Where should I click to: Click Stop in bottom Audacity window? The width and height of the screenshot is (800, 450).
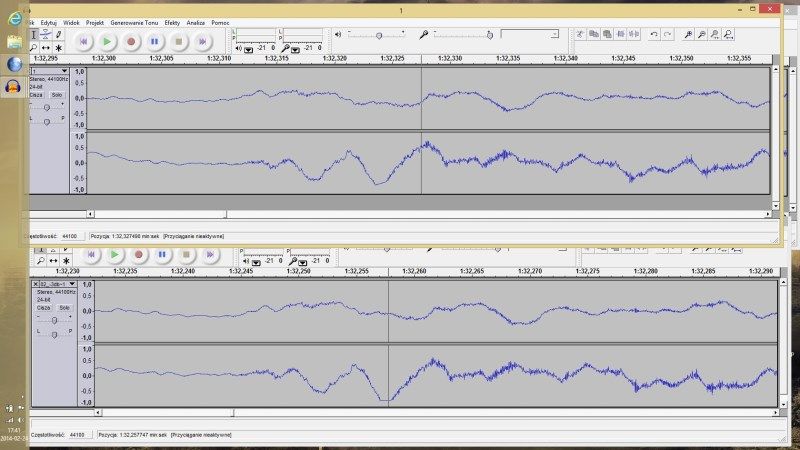pos(186,254)
